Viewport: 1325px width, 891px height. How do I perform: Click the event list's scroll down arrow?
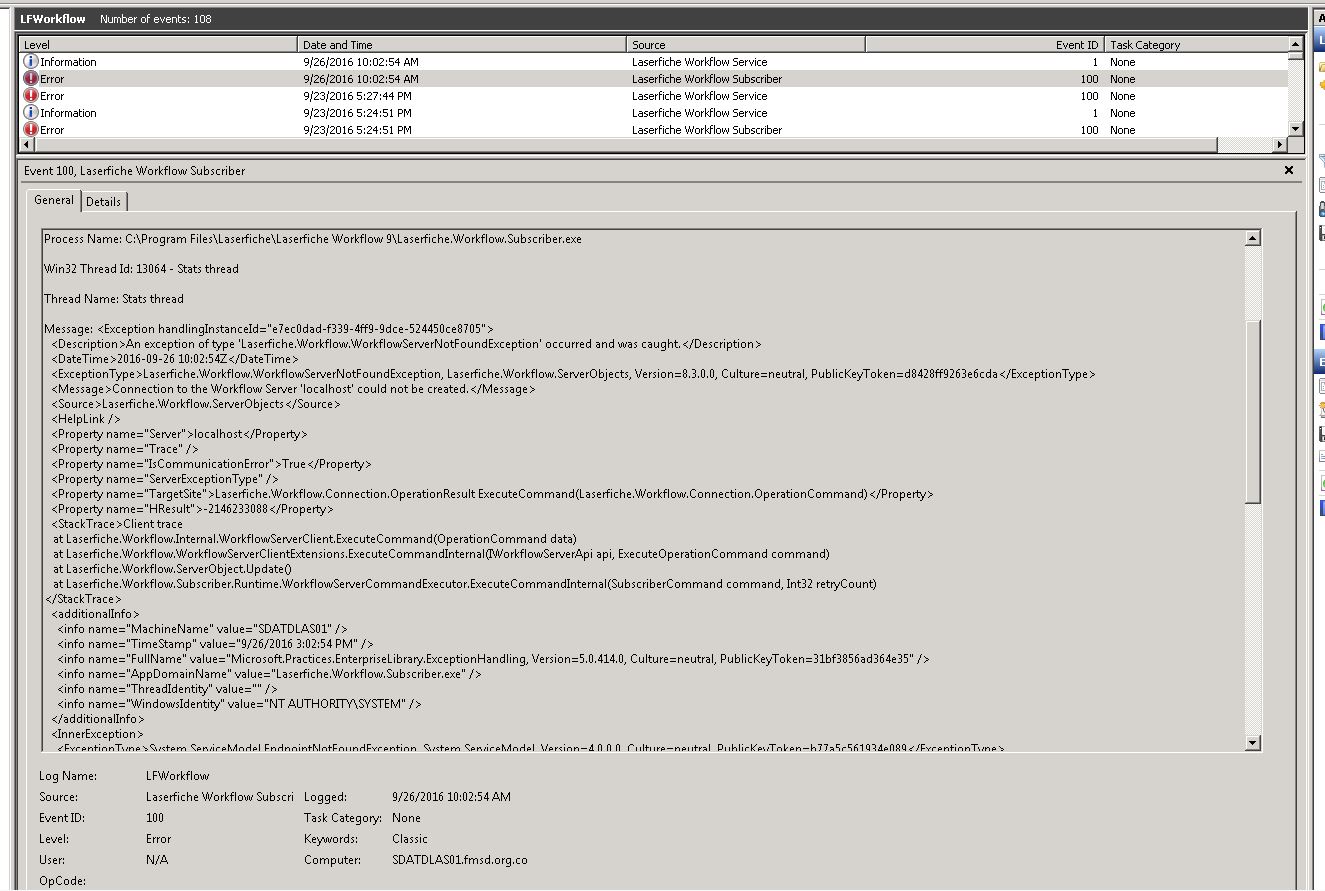pyautogui.click(x=1296, y=129)
